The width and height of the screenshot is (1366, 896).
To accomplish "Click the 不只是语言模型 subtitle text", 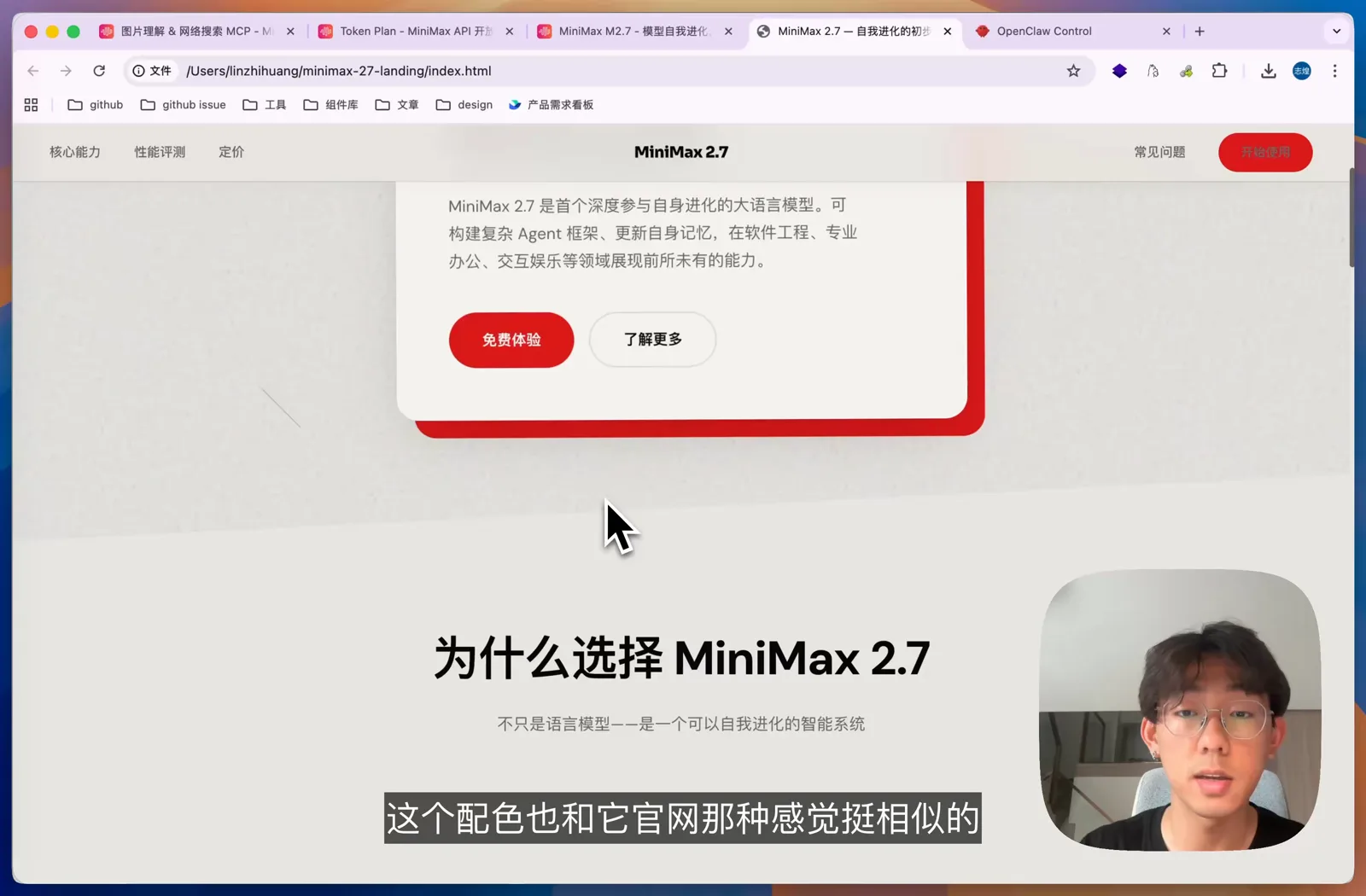I will click(x=680, y=724).
